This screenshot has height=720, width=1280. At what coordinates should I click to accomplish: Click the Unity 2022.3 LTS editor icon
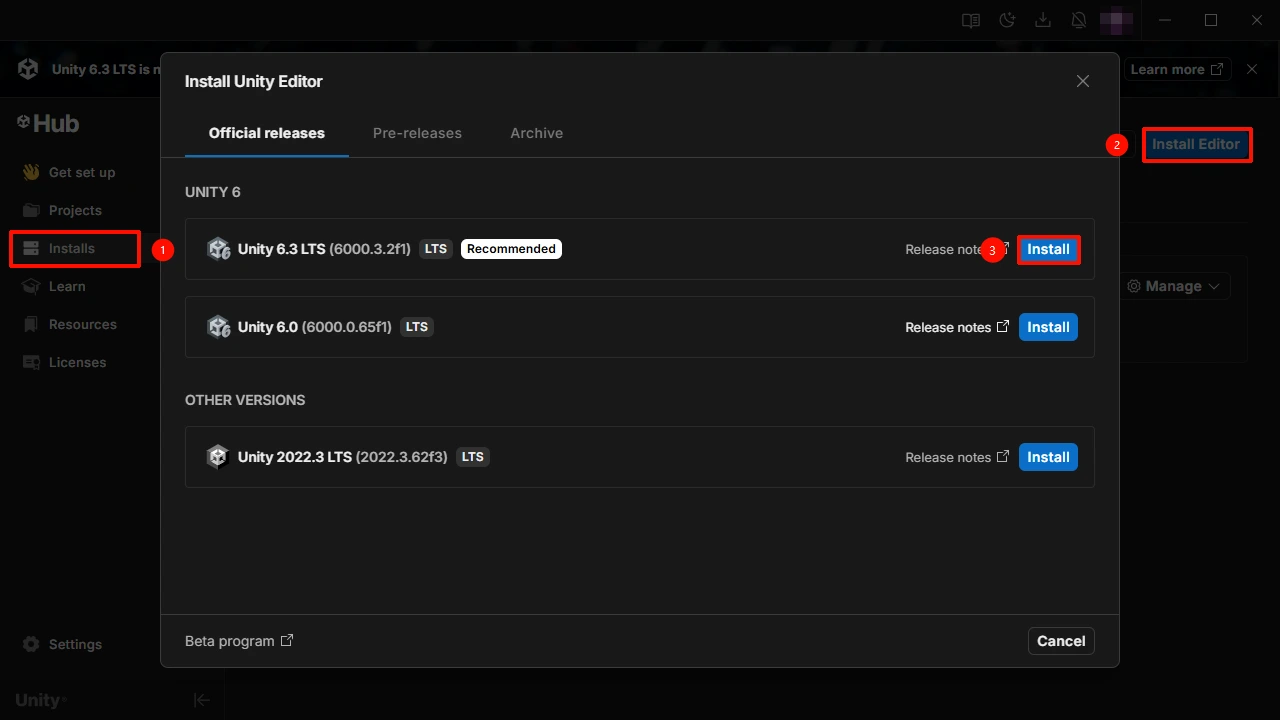pyautogui.click(x=218, y=457)
